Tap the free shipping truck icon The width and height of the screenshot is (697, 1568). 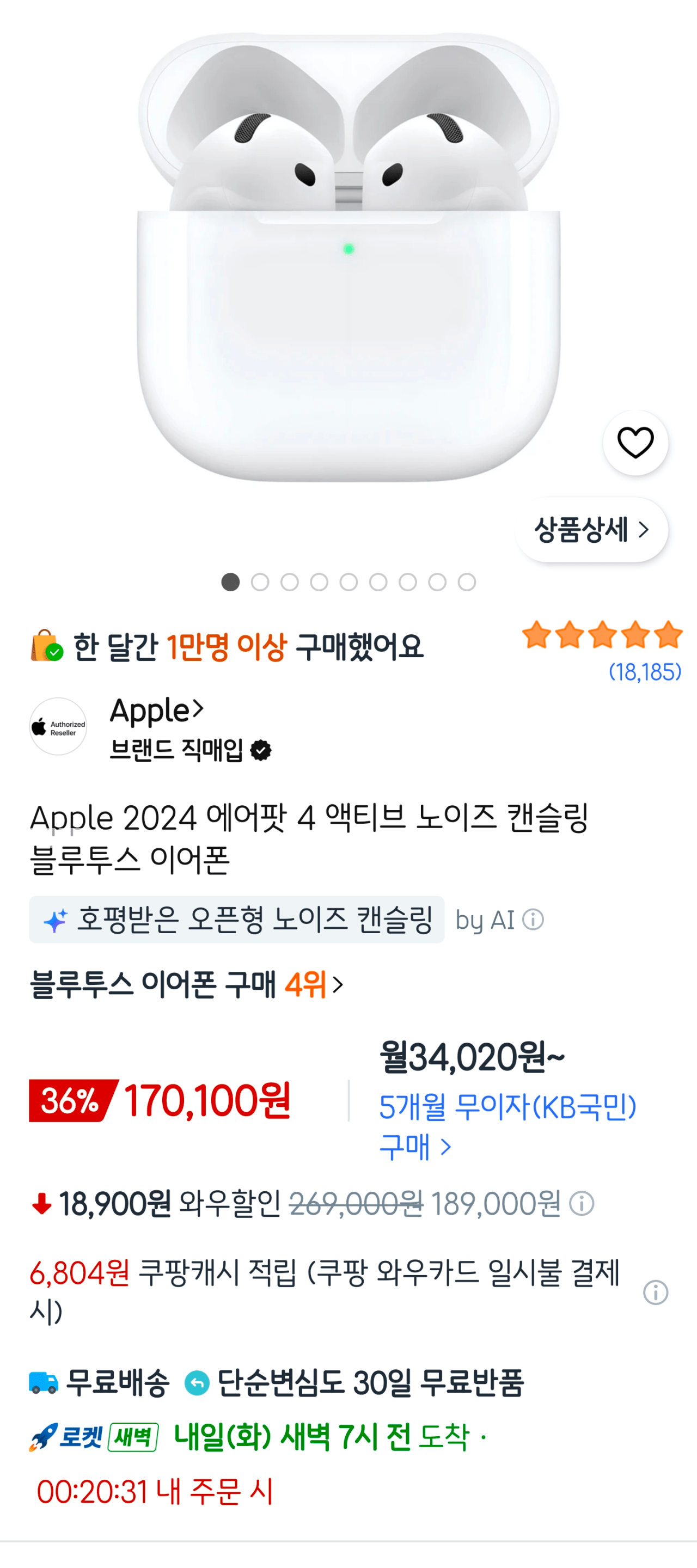pos(43,1382)
